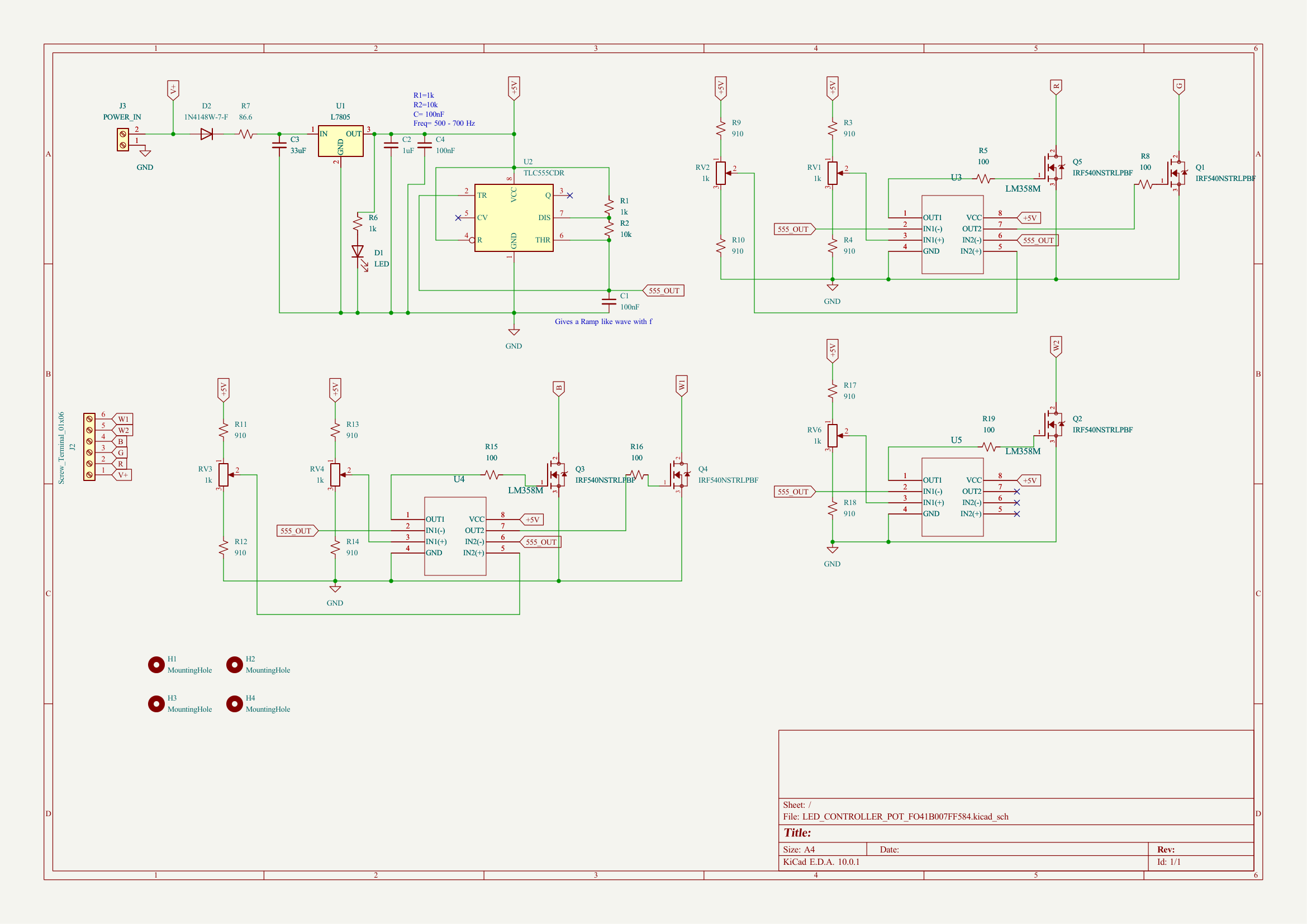
Task: Click the 'R1=1k' note line
Action: point(424,95)
